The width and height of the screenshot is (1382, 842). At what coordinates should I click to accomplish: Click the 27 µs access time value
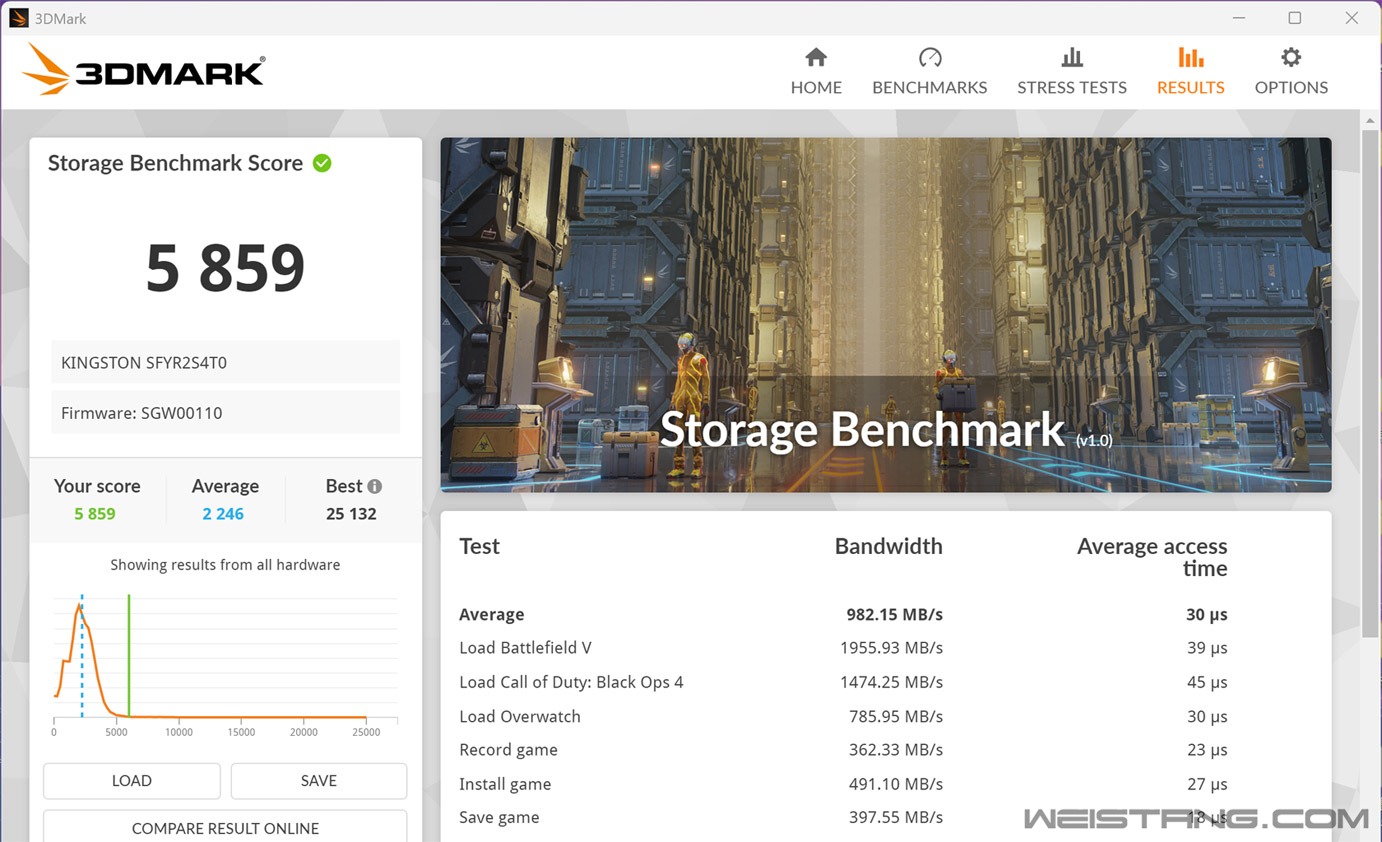tap(1207, 784)
